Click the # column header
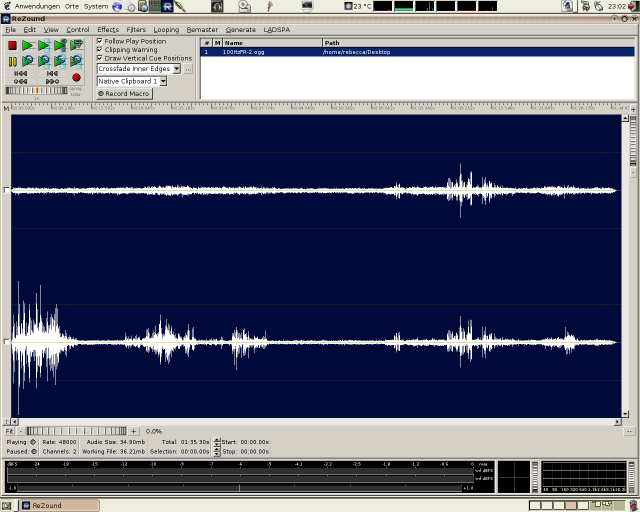640x512 pixels. pos(207,43)
